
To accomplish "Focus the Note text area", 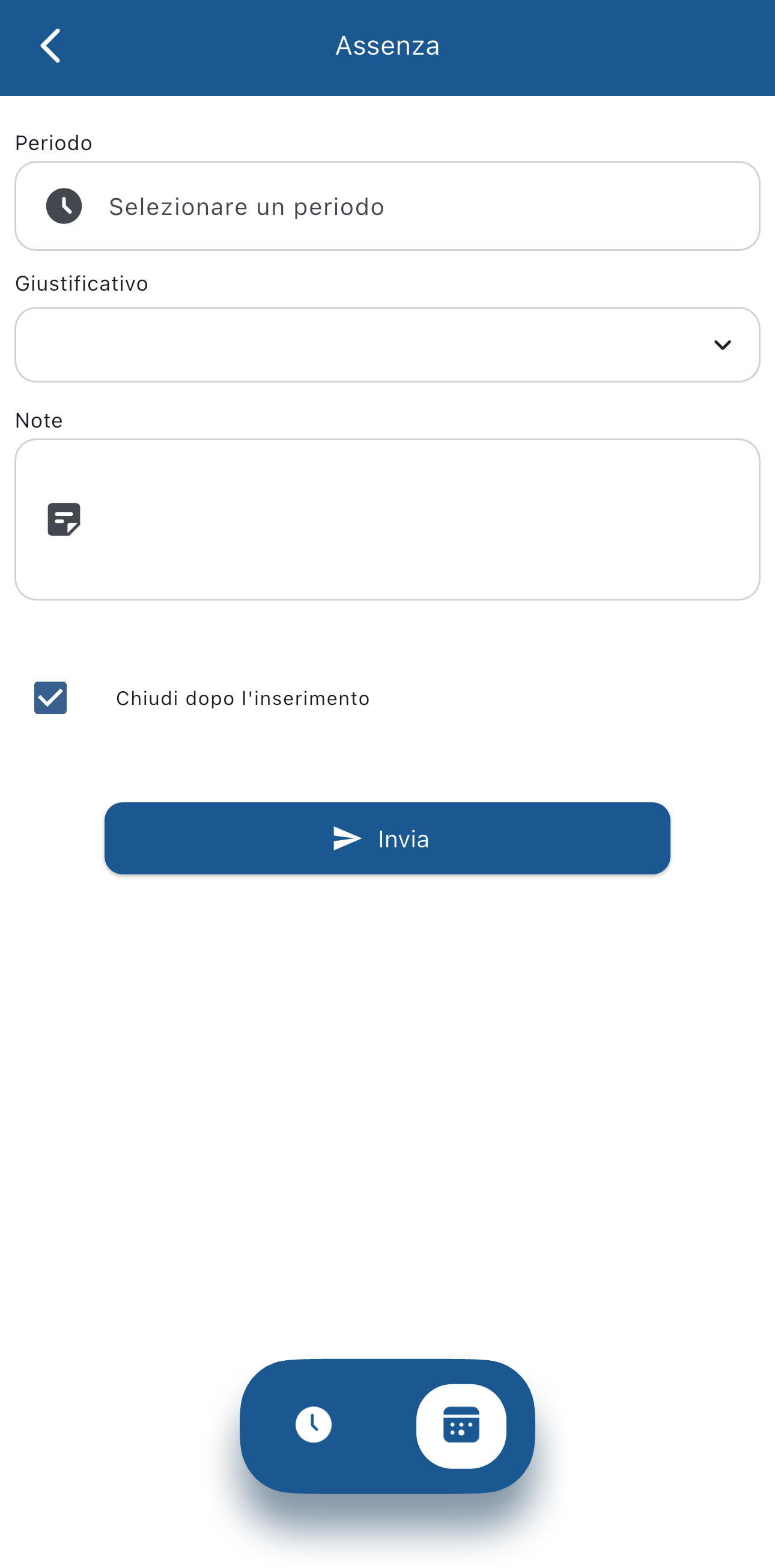I will pos(414,519).
